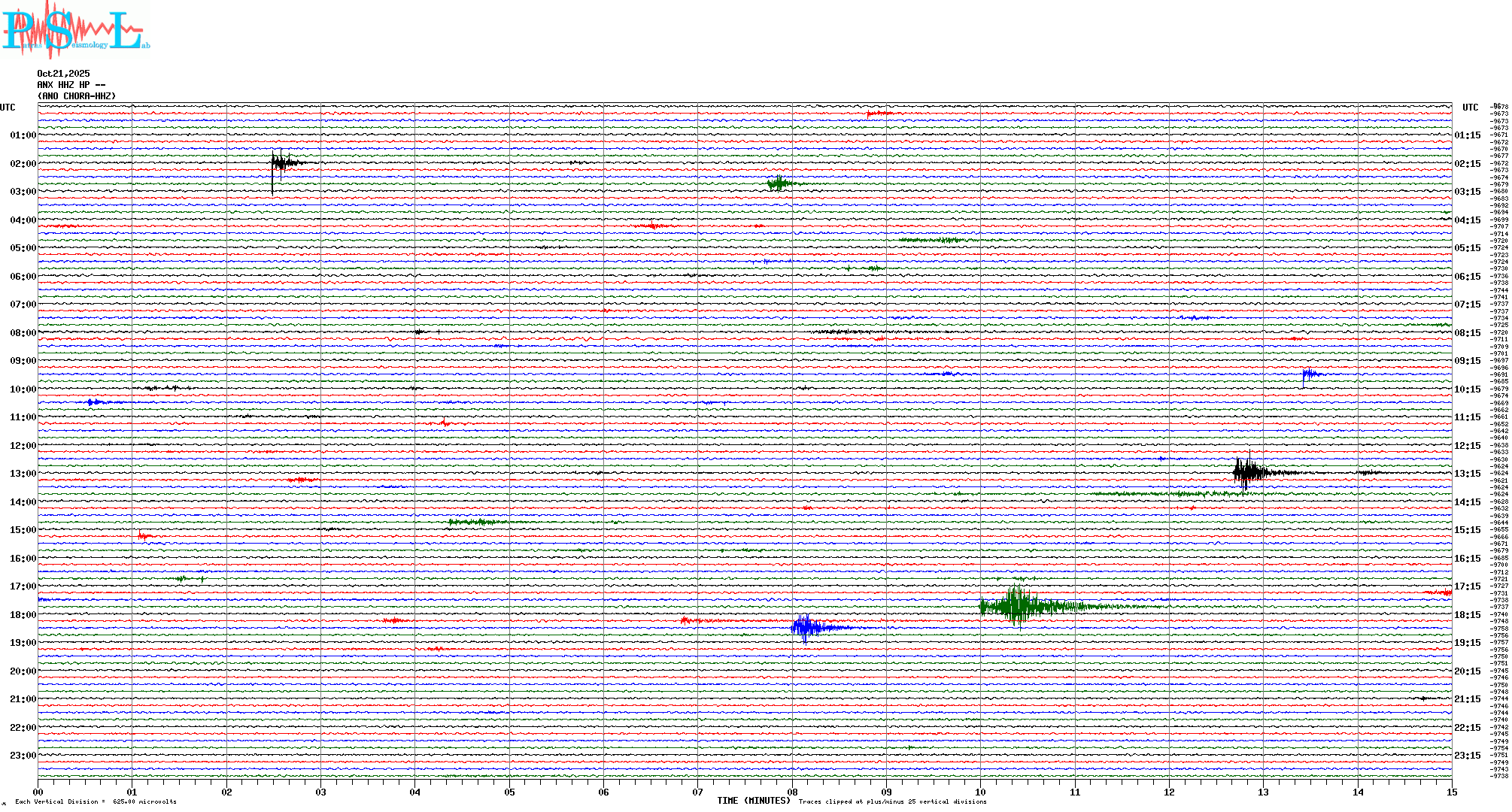Click the black event on the 13:00 trace

1249,473
